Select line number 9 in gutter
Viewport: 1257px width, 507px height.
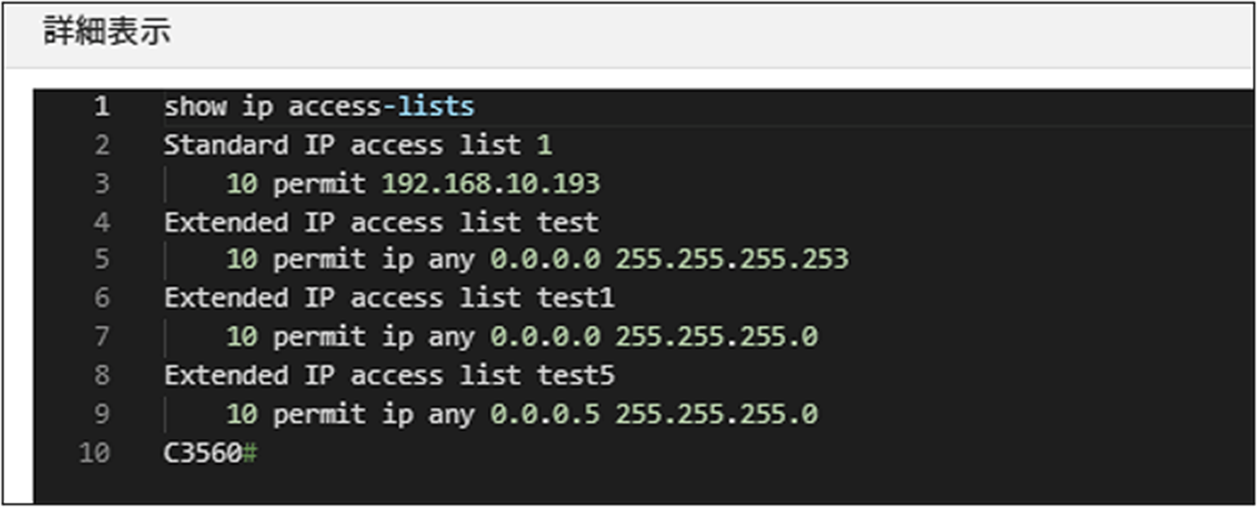pos(102,413)
